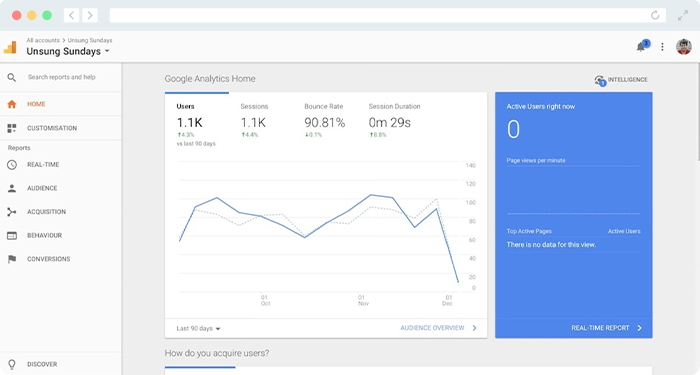This screenshot has height=375, width=700.
Task: Open AUDIENCE reports section
Action: pyautogui.click(x=42, y=188)
